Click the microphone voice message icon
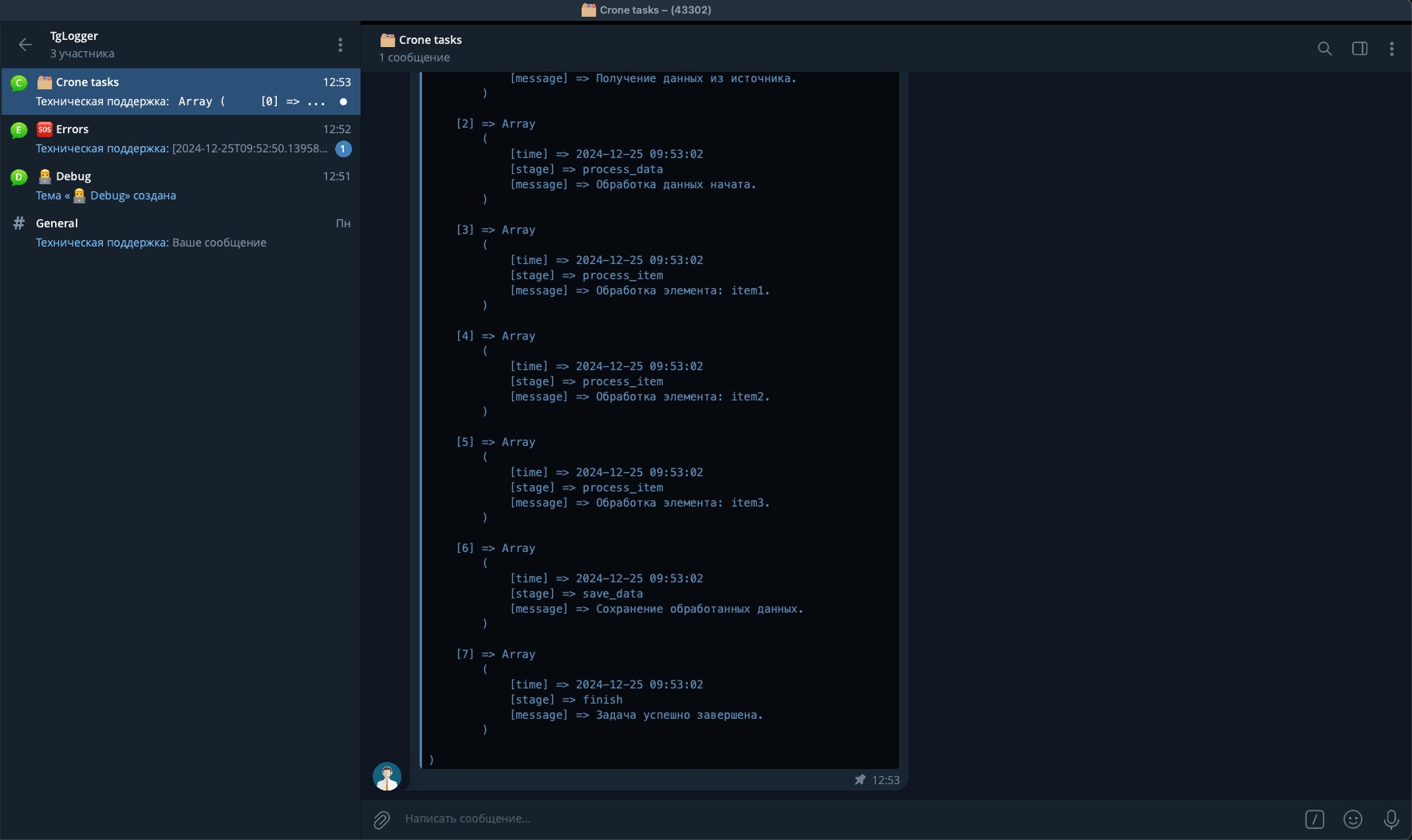This screenshot has height=840, width=1412. (x=1390, y=819)
